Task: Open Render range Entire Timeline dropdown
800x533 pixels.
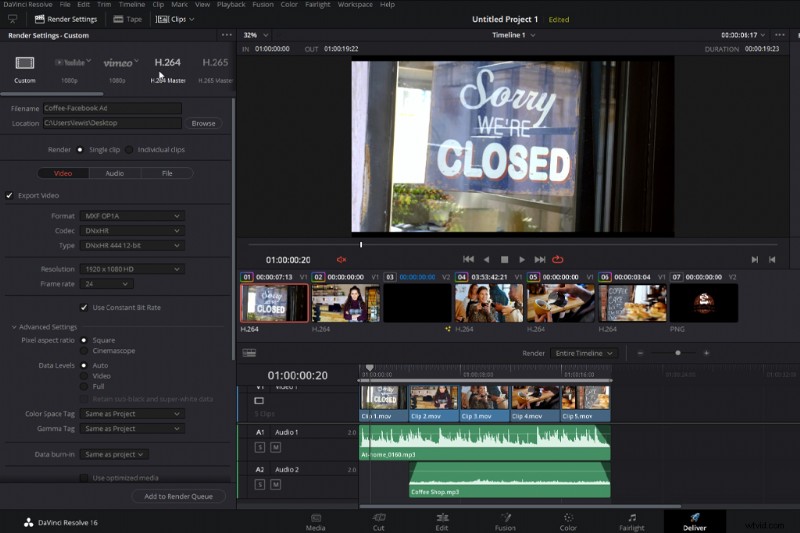Action: 584,353
